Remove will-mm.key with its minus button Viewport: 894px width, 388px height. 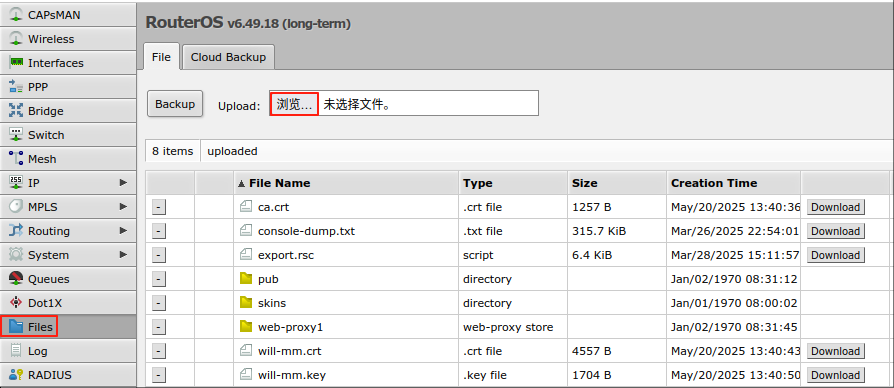click(x=159, y=374)
